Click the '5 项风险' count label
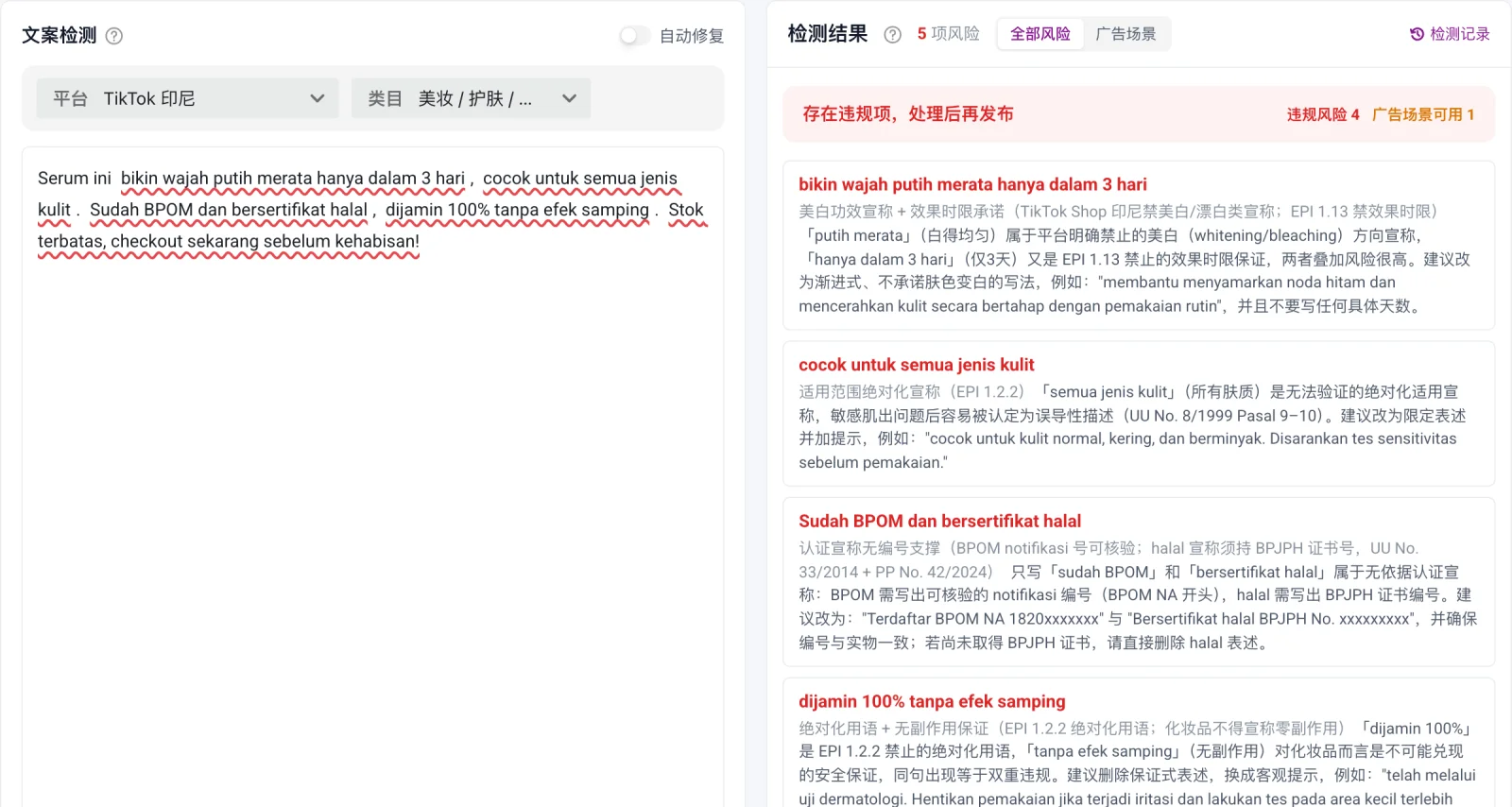 pos(948,34)
